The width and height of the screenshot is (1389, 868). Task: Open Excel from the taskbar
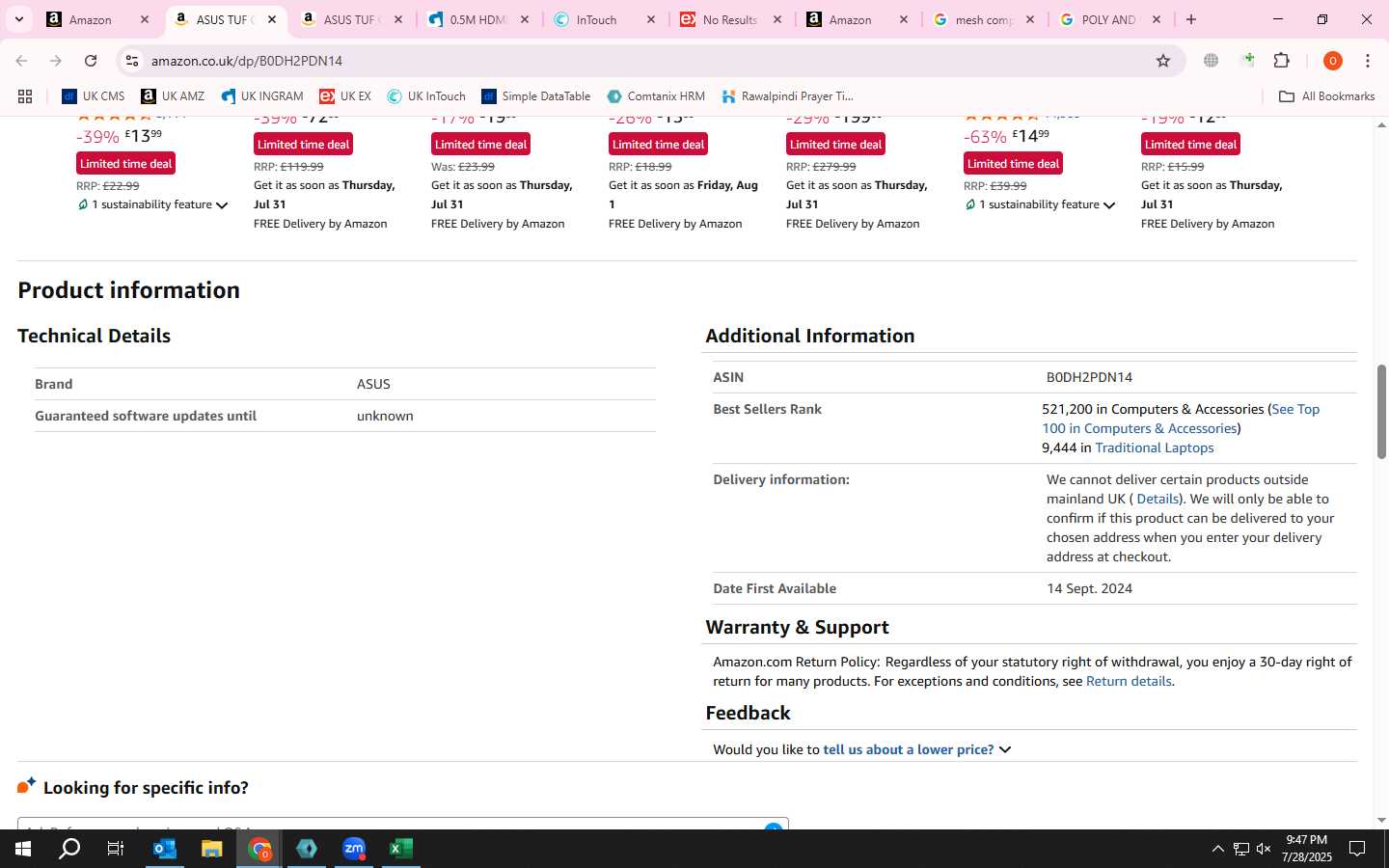[401, 849]
